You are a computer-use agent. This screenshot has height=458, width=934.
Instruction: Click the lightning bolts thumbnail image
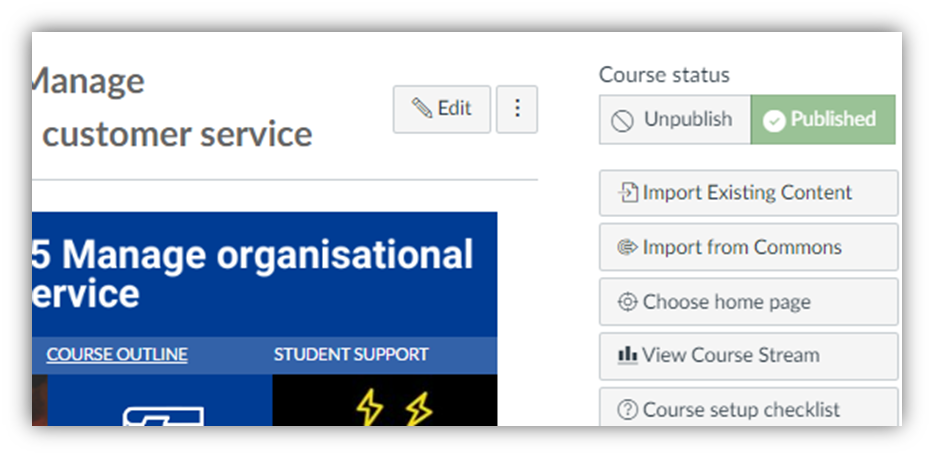tap(385, 400)
